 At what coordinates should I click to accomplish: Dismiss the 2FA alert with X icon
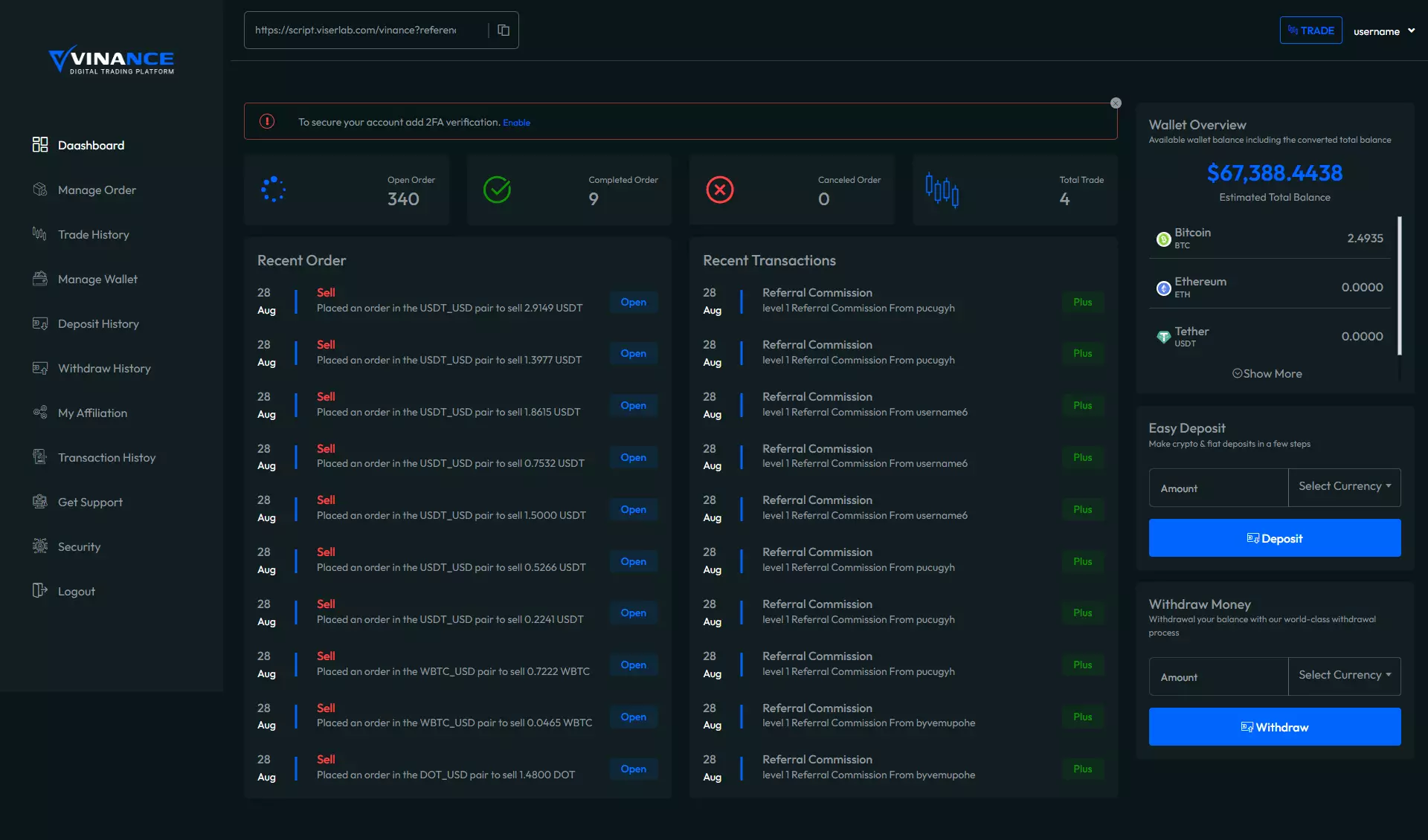pyautogui.click(x=1116, y=103)
